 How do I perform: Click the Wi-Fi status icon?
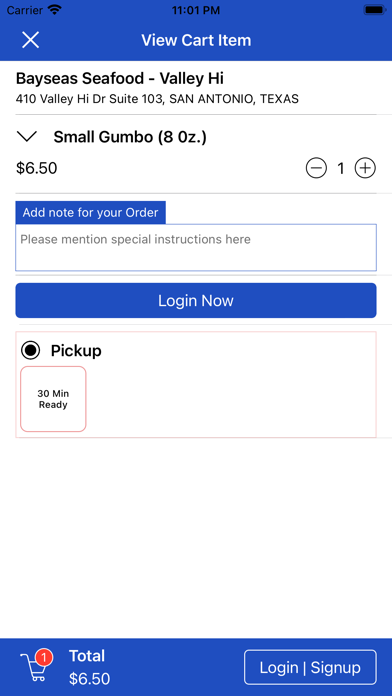coord(55,9)
